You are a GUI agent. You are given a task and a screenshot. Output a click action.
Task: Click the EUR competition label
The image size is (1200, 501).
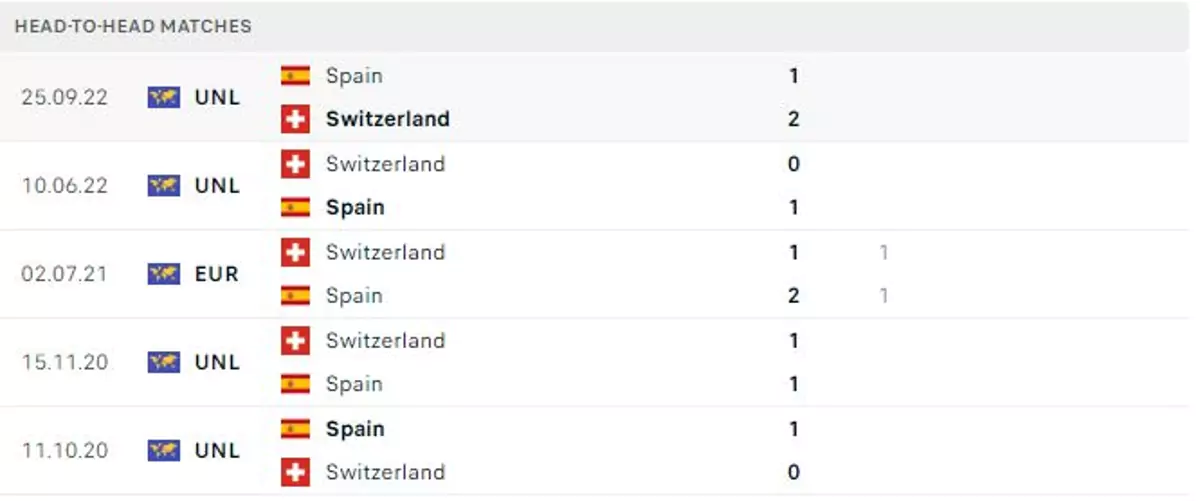(217, 274)
